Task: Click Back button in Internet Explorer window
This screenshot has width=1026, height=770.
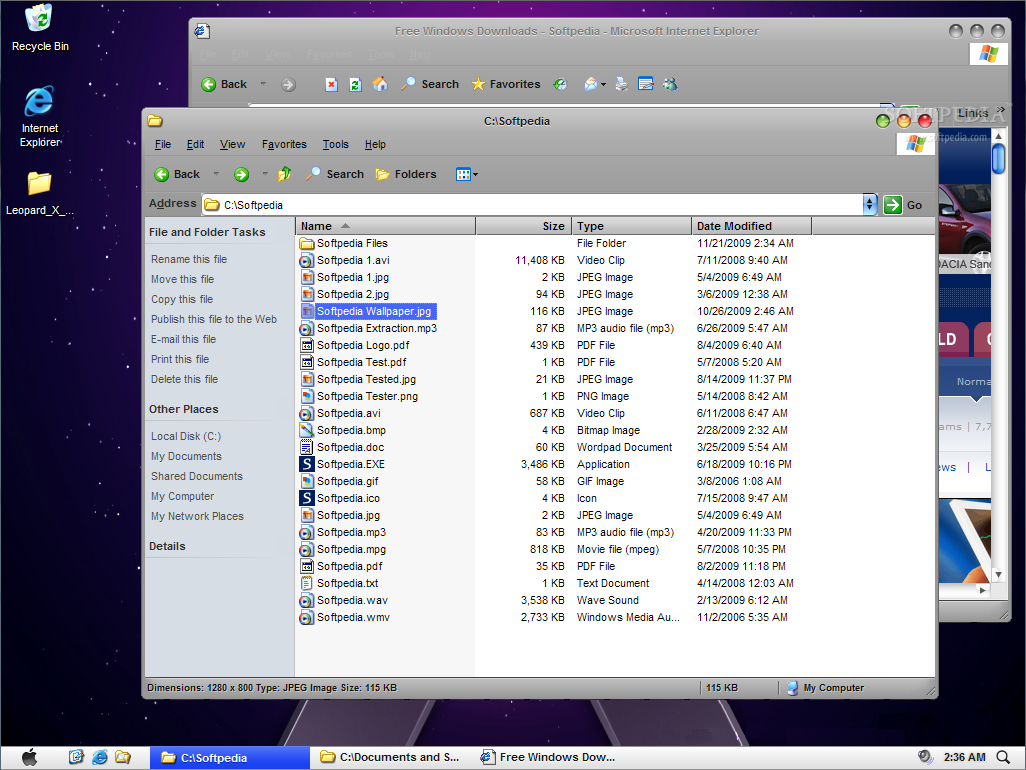Action: pyautogui.click(x=224, y=84)
